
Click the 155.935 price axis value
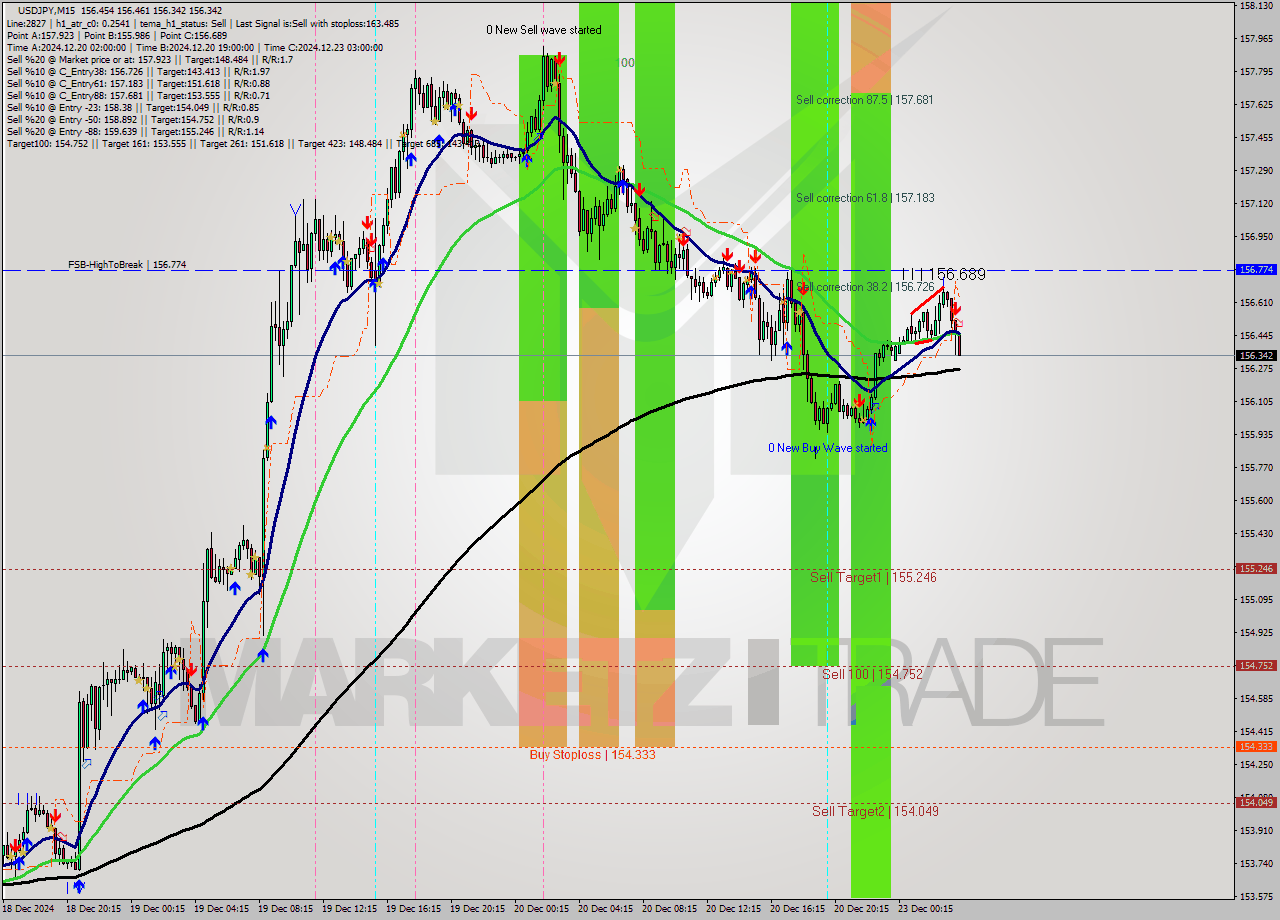point(1256,435)
